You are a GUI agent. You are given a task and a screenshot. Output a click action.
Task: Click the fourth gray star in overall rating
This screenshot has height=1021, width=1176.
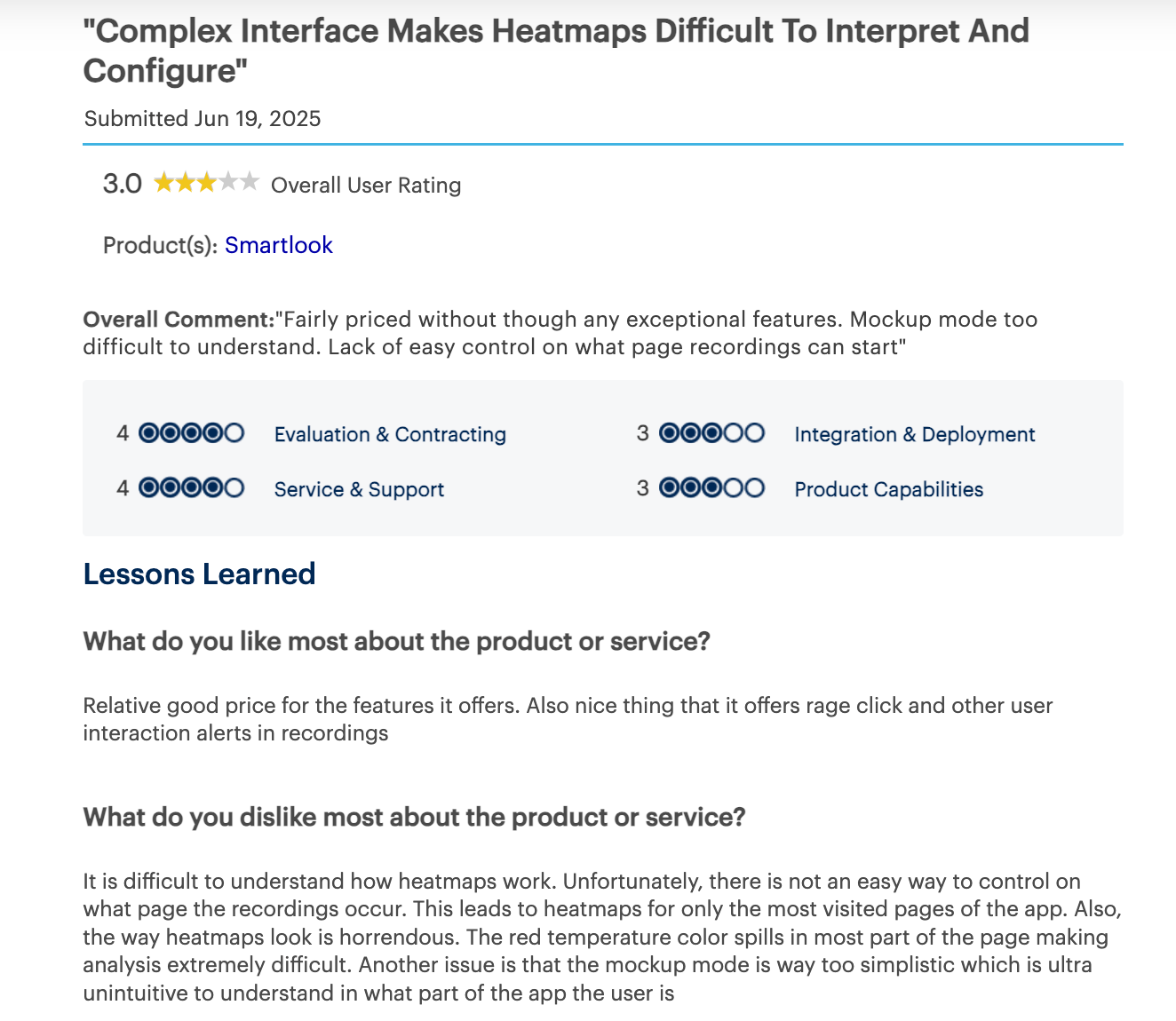228,183
